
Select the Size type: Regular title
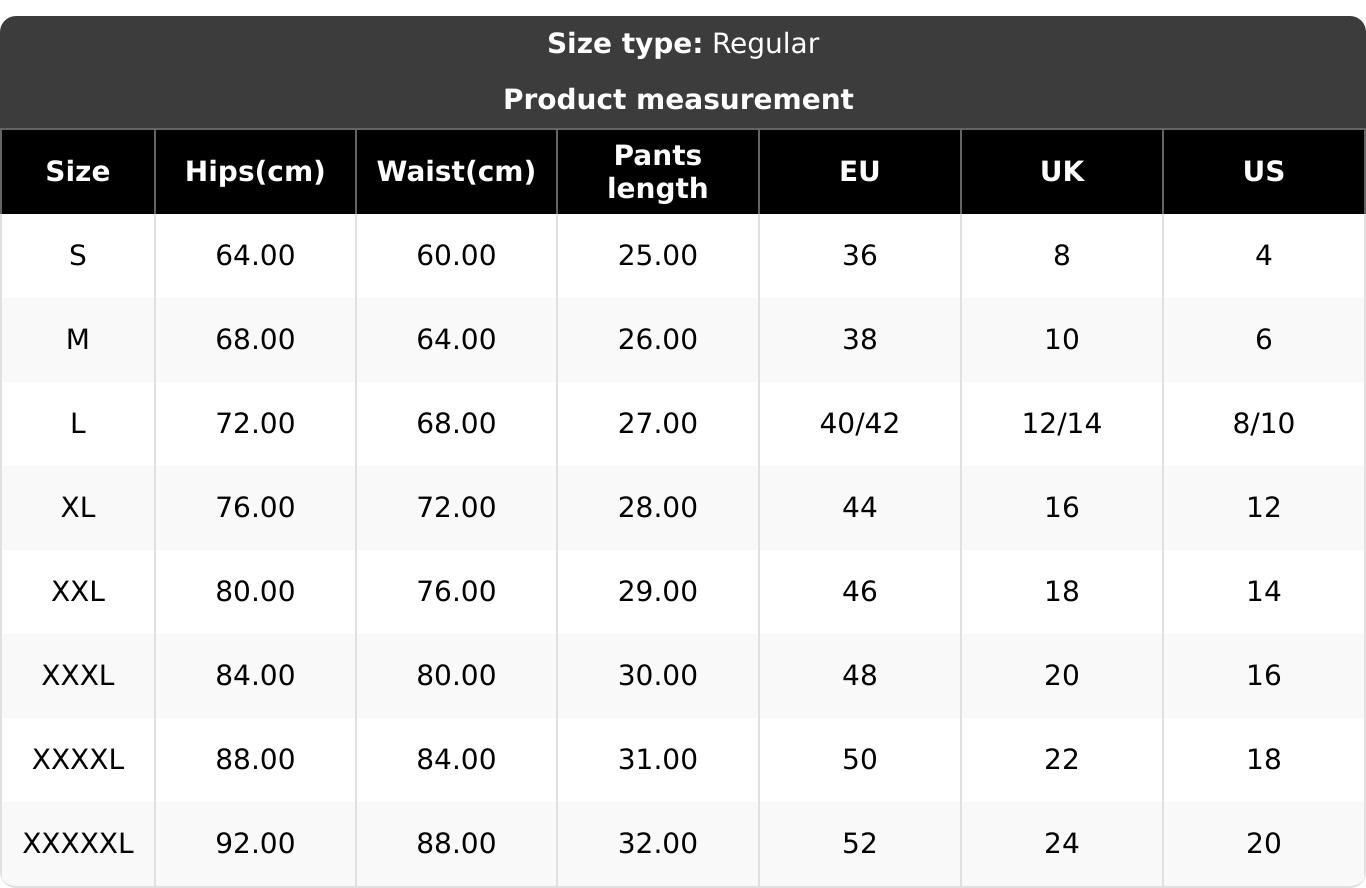coord(683,44)
